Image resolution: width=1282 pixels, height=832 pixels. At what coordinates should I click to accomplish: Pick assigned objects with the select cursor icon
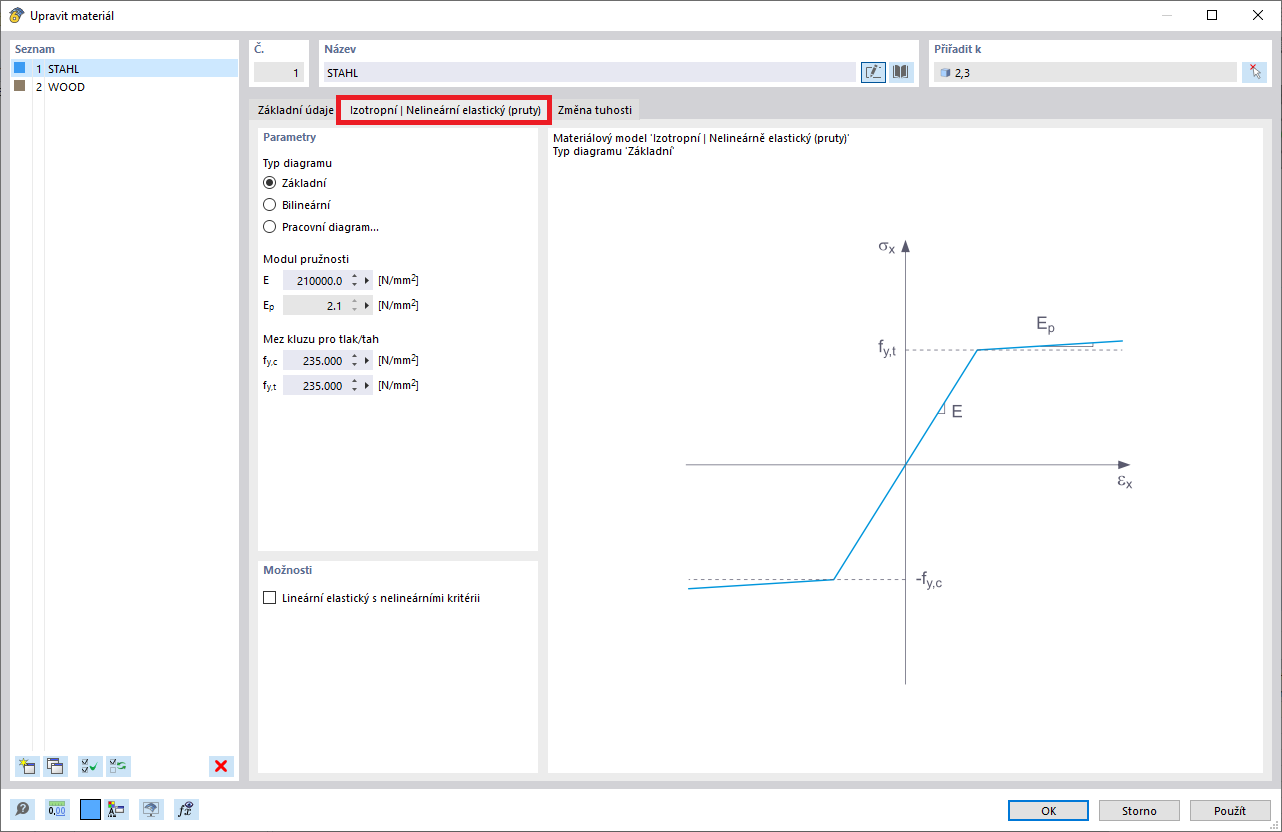pos(1254,72)
